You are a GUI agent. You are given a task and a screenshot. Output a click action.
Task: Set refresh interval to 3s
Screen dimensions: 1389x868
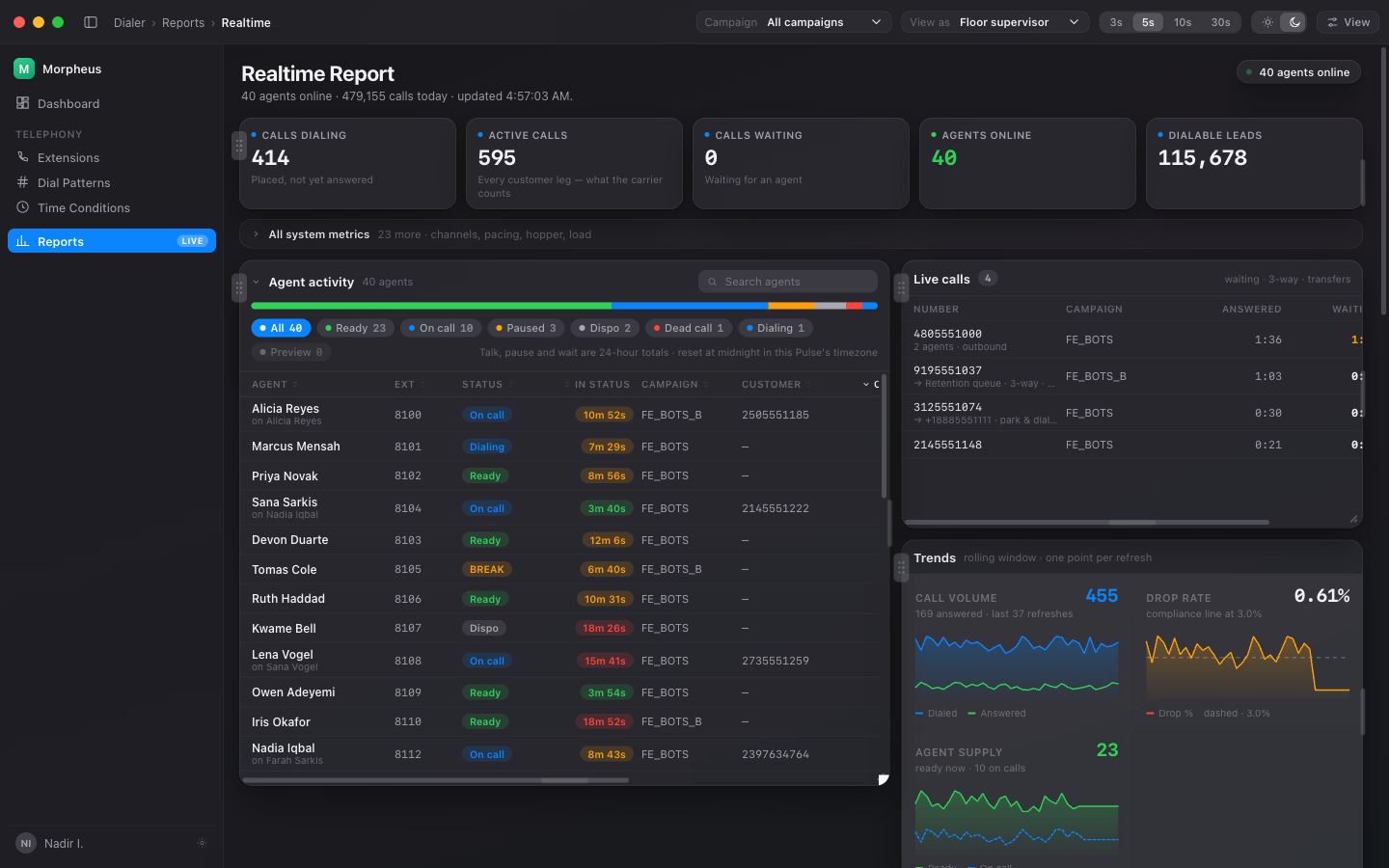point(1116,22)
